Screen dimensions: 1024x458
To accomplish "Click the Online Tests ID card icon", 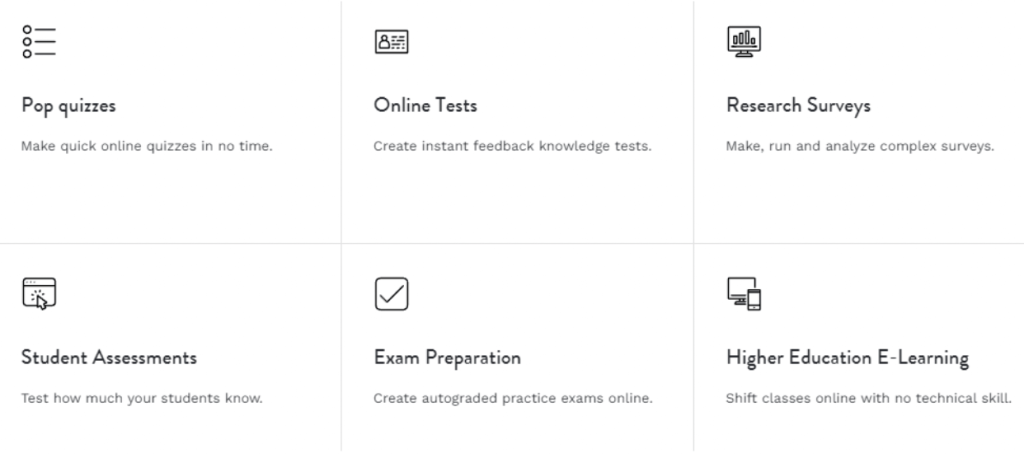I will click(392, 41).
